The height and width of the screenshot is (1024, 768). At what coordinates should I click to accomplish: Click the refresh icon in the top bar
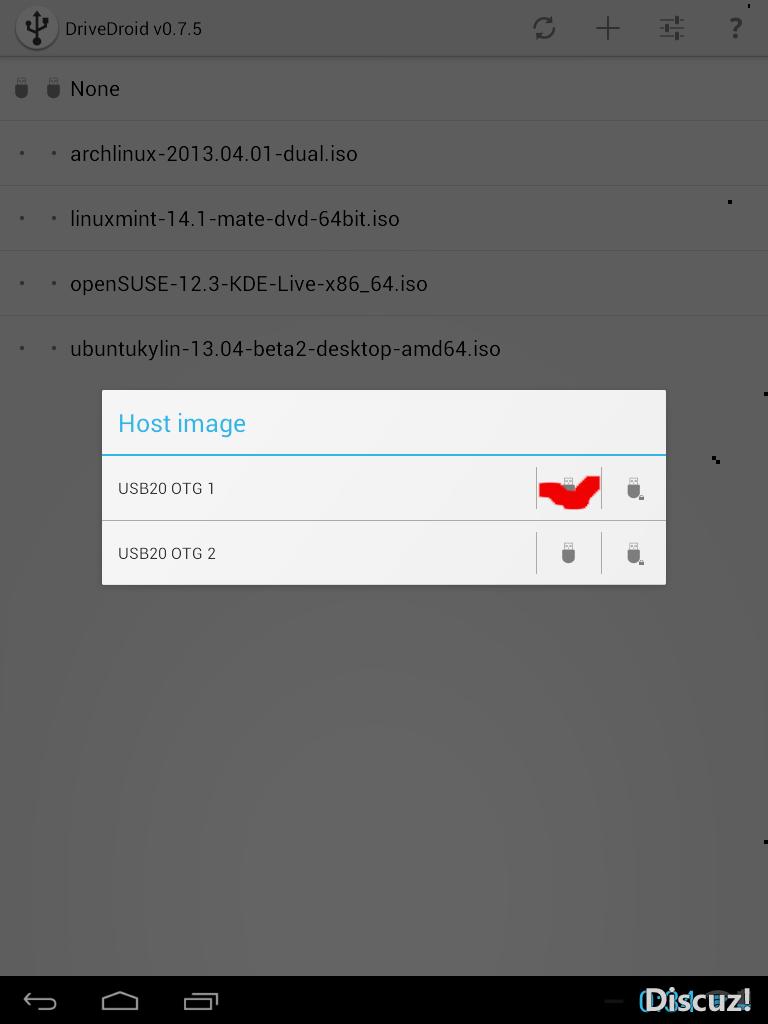(544, 28)
